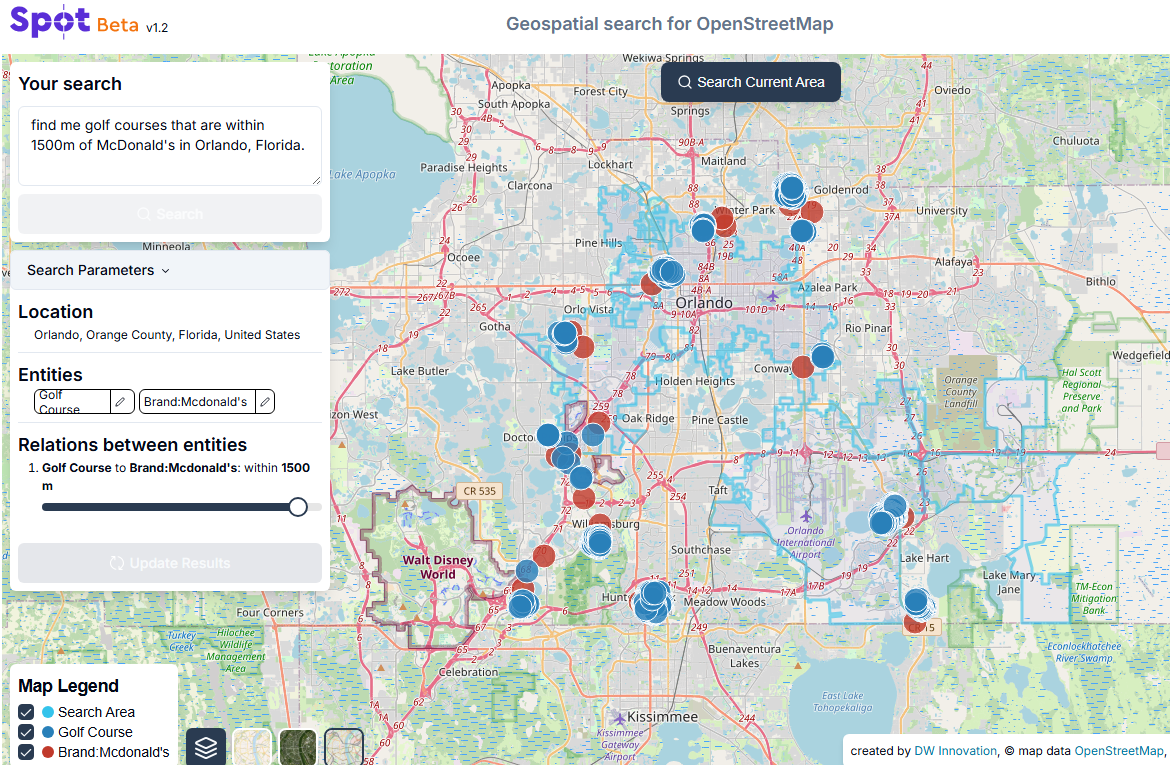Click the Orlando International Airport plane icon
Image resolution: width=1170 pixels, height=765 pixels.
[806, 515]
